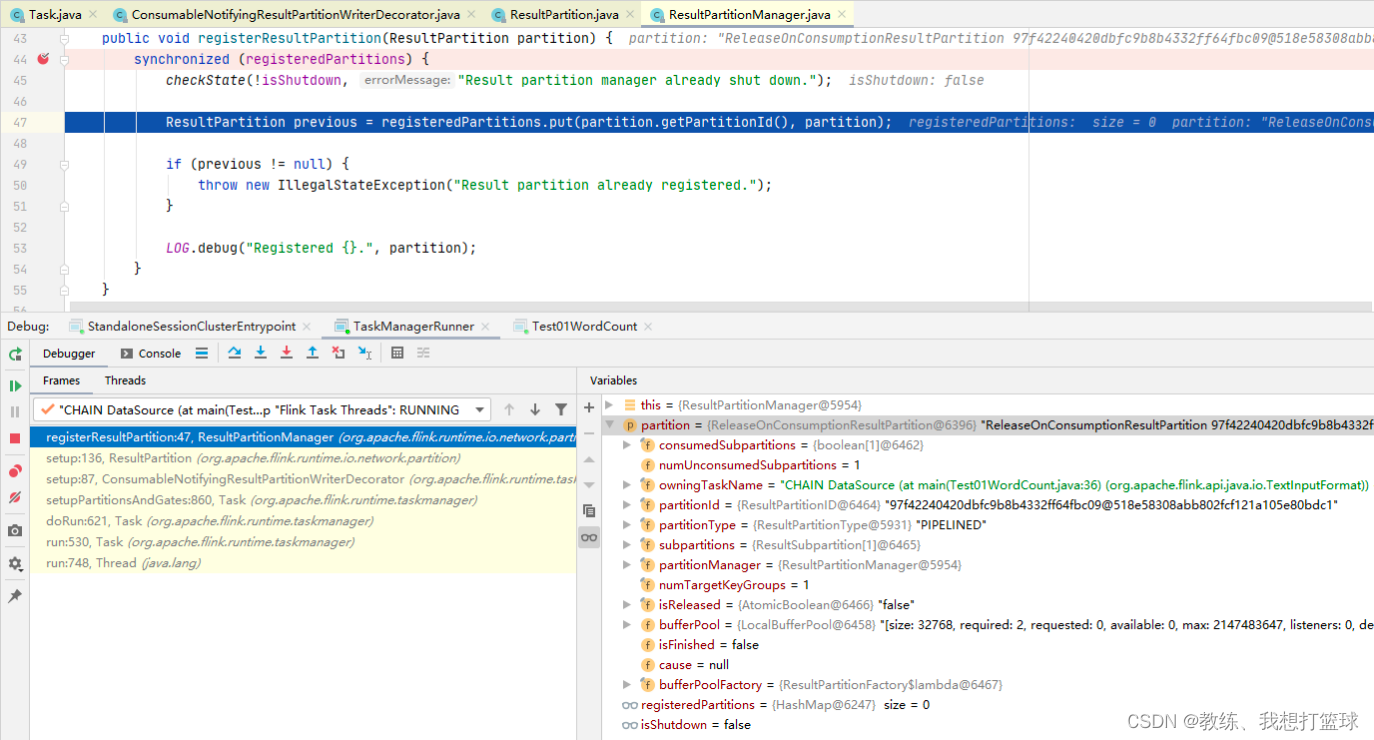Filter frames with funnel icon

pos(561,410)
